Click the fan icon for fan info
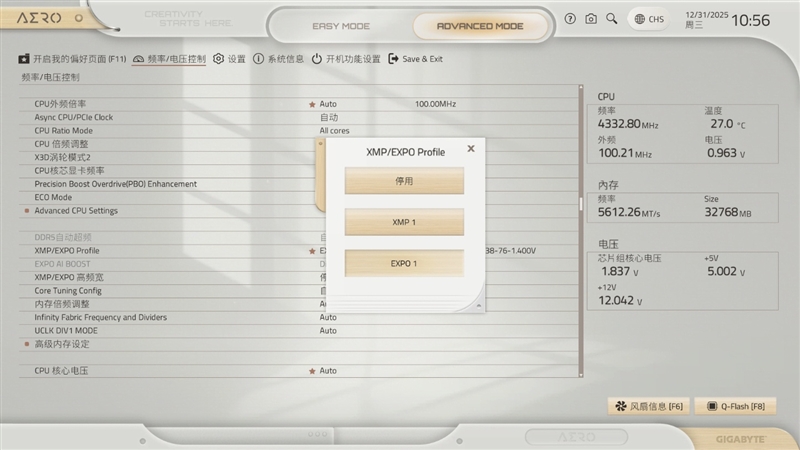 (620, 406)
